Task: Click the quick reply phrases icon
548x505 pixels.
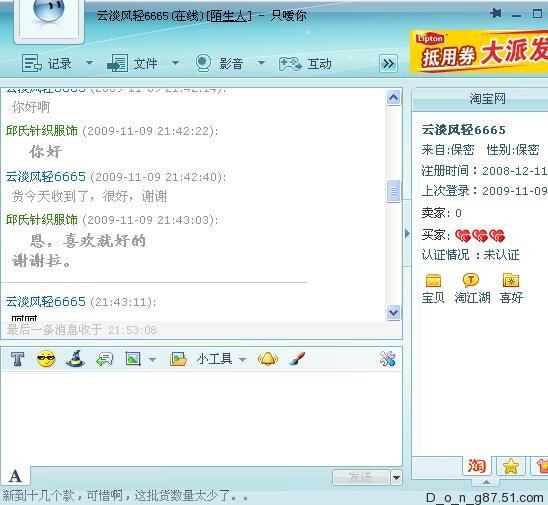Action: (x=104, y=359)
